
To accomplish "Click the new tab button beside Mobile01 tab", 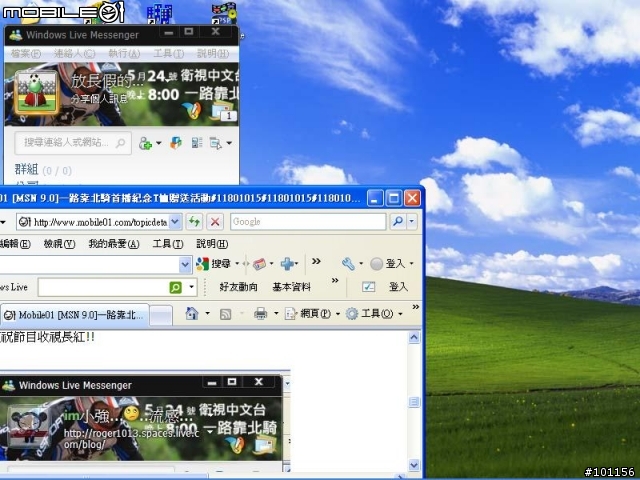I will (161, 316).
